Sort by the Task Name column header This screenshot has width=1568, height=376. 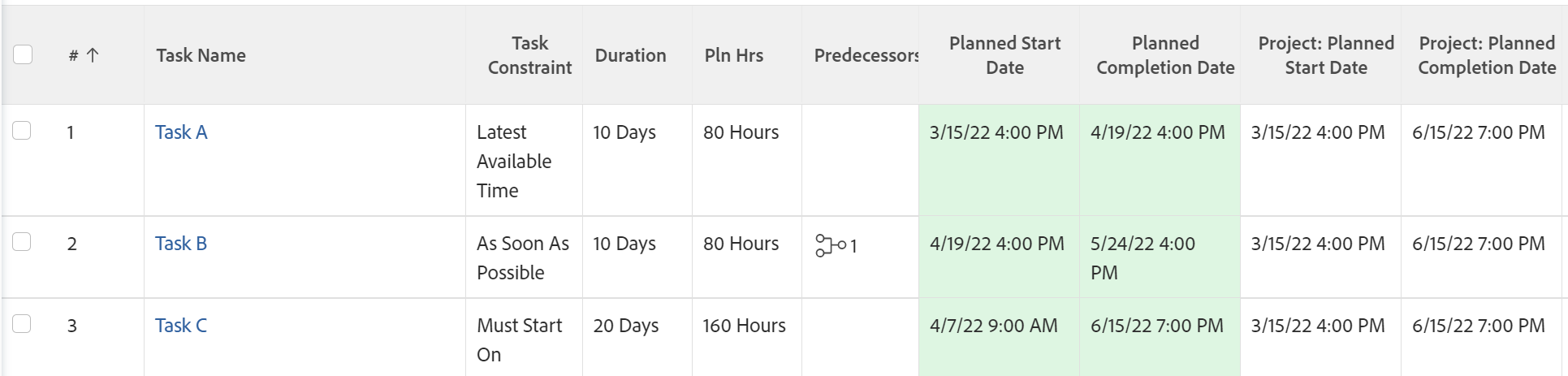click(201, 55)
